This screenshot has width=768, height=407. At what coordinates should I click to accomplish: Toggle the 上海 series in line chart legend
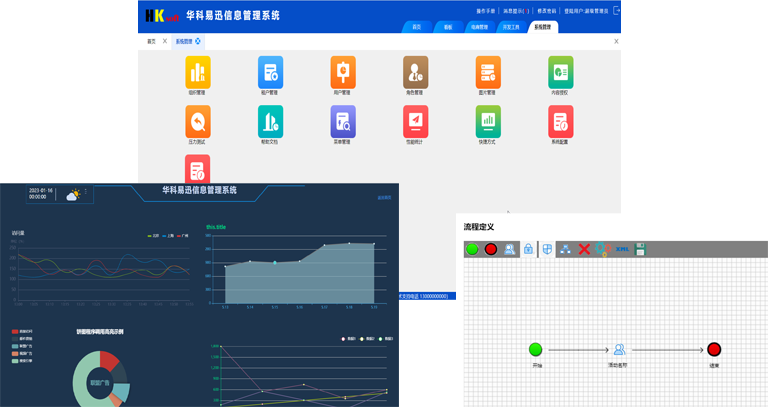click(168, 236)
